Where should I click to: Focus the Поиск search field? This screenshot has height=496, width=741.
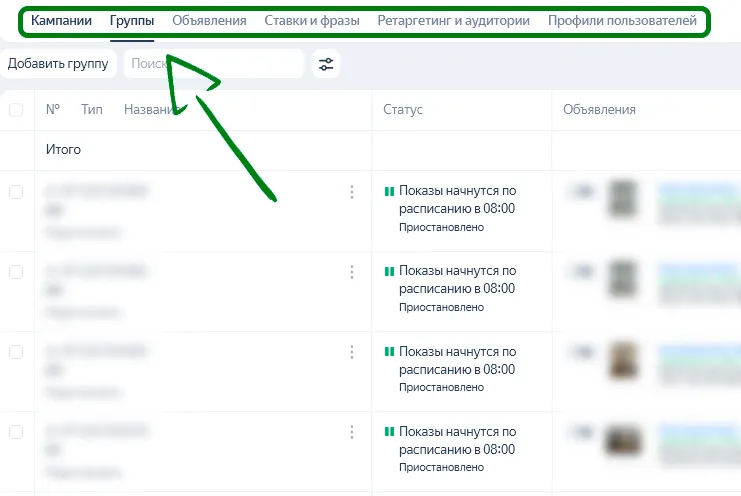coord(214,64)
